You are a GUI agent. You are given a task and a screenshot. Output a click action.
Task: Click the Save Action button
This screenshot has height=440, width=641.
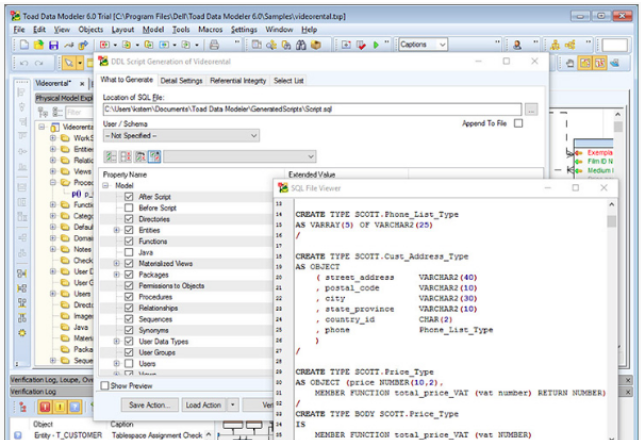click(x=150, y=405)
